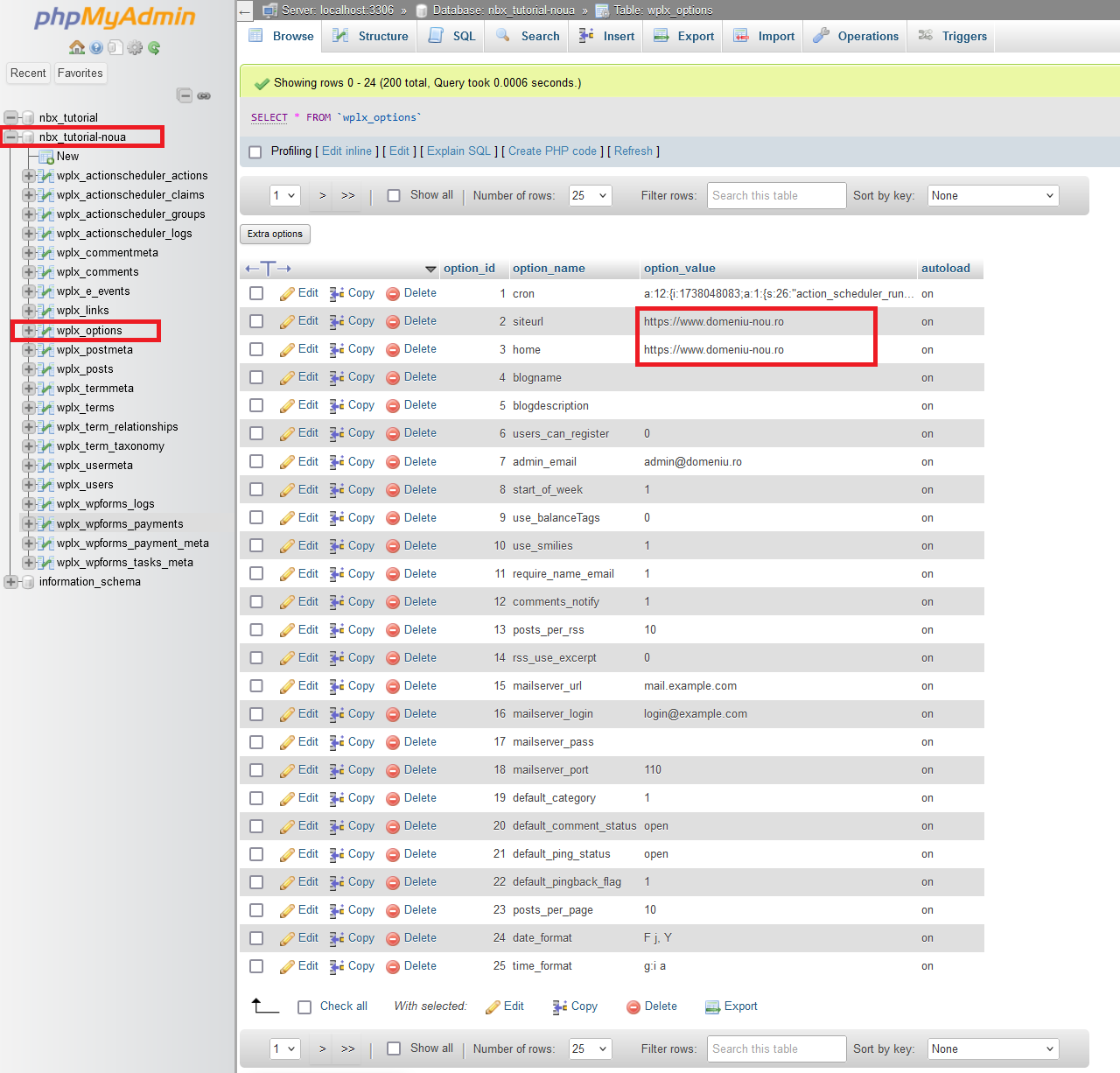
Task: Click the wplx_users table icon
Action: (x=46, y=485)
